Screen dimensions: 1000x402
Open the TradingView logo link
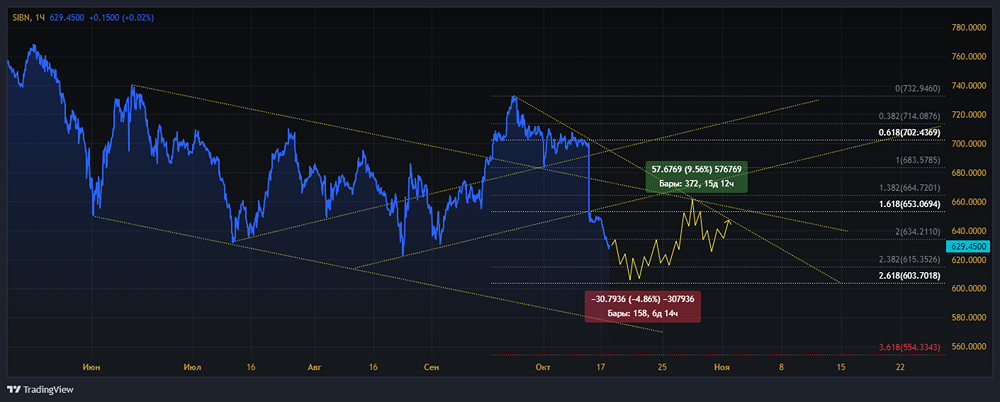(40, 389)
